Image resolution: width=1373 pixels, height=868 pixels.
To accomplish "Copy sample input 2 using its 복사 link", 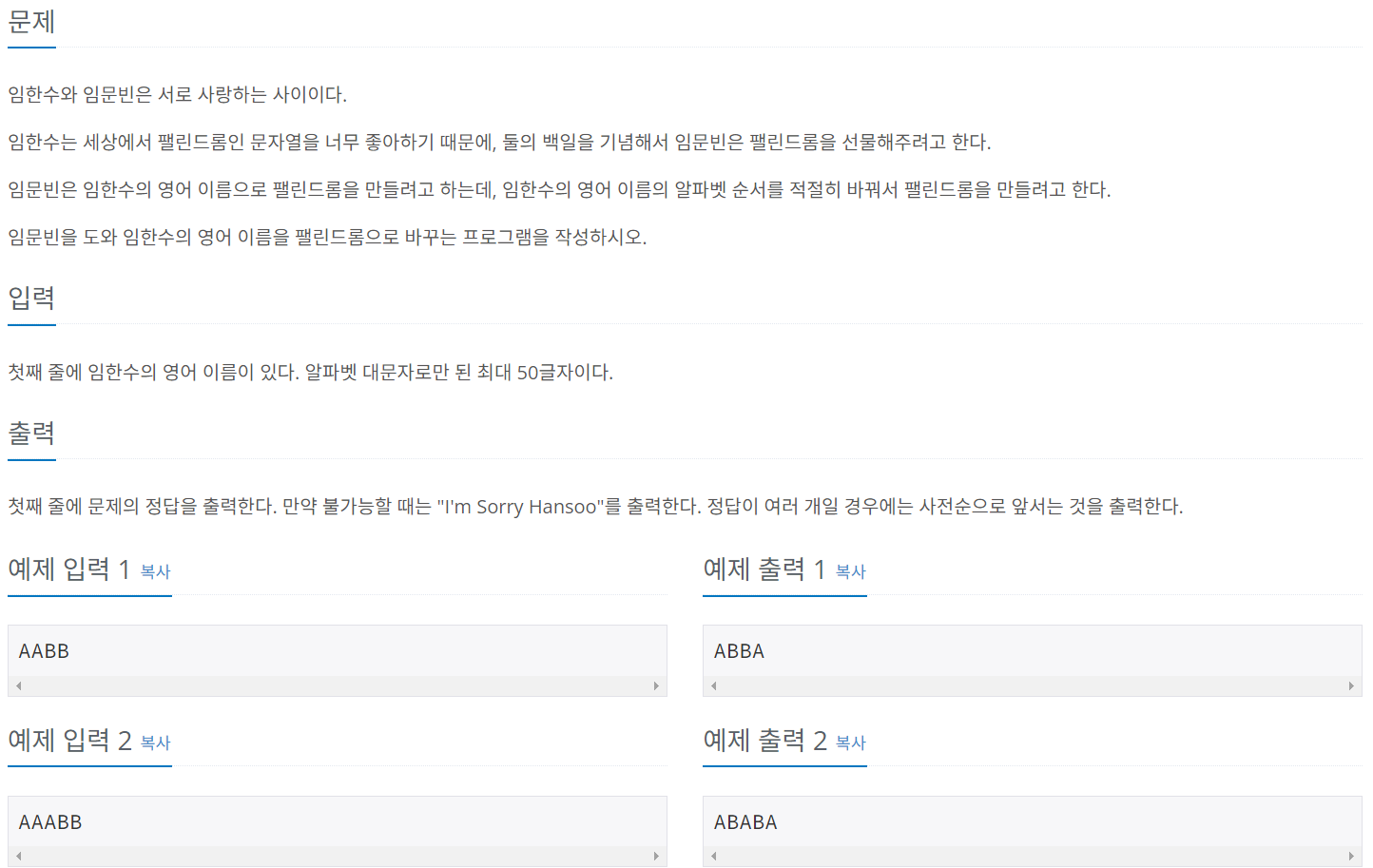I will tap(154, 743).
